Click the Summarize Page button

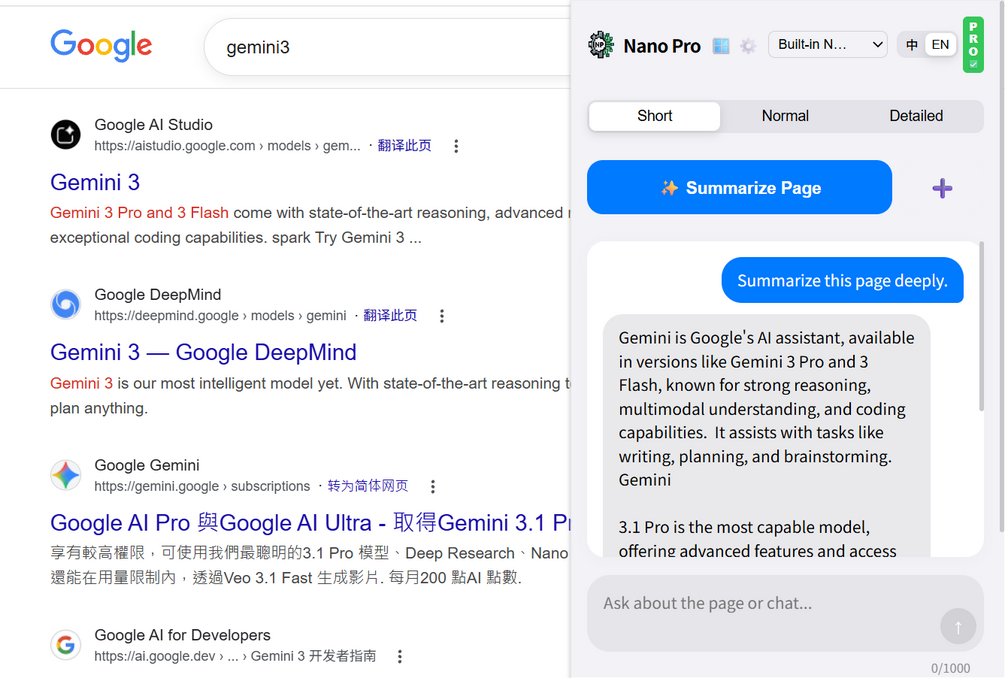739,187
